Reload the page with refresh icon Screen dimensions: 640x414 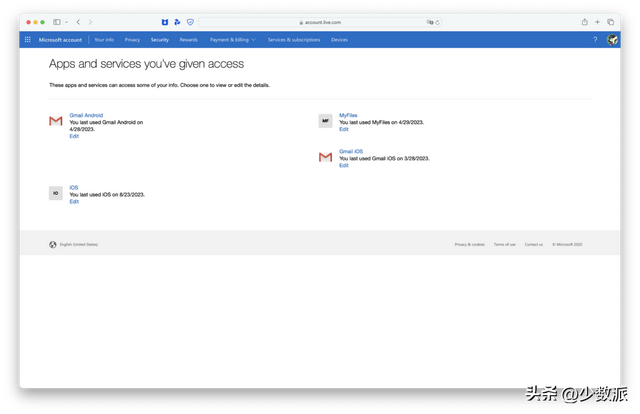pos(438,22)
